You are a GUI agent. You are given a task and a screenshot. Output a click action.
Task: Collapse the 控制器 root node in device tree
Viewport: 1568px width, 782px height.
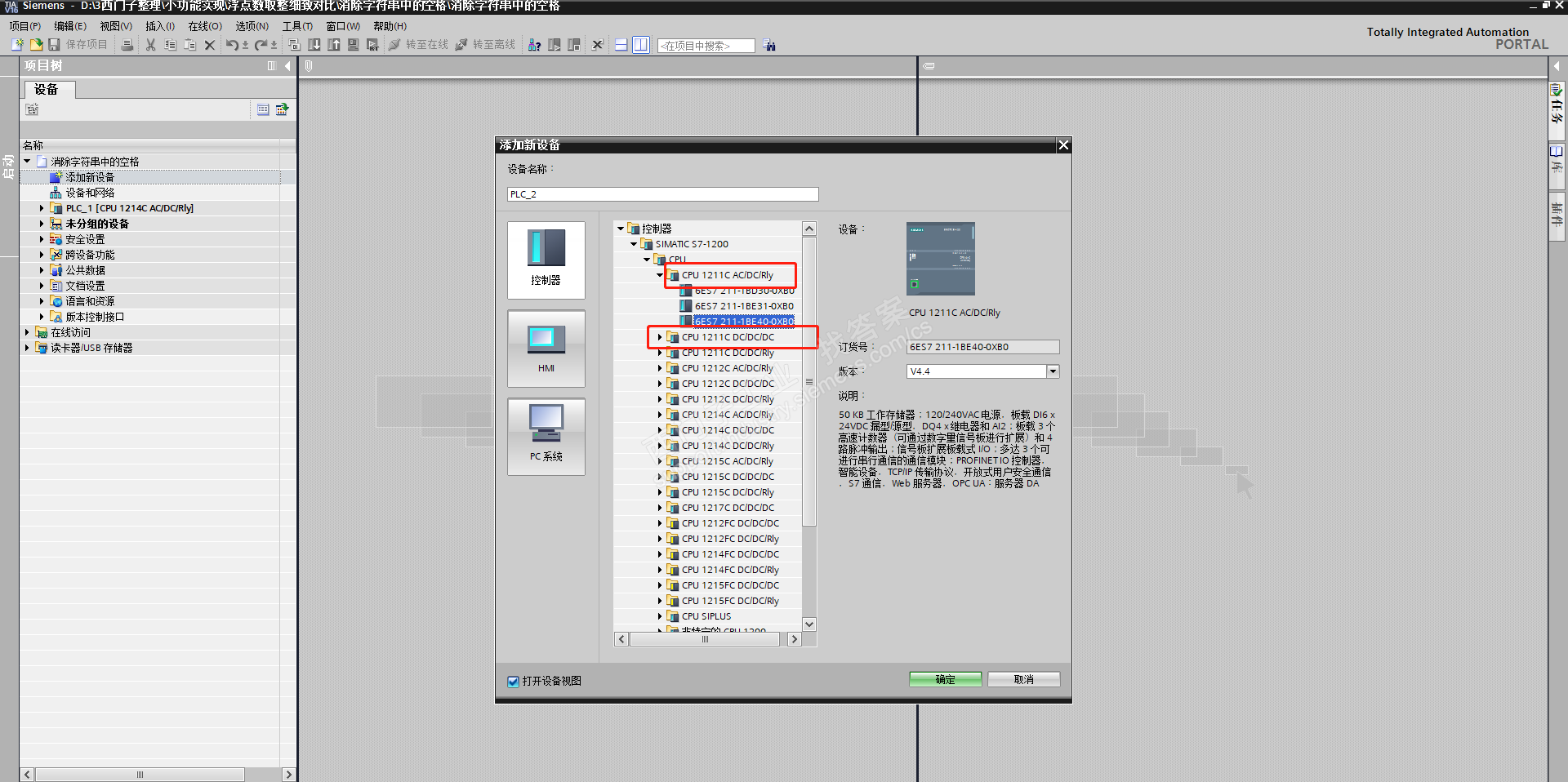[621, 229]
